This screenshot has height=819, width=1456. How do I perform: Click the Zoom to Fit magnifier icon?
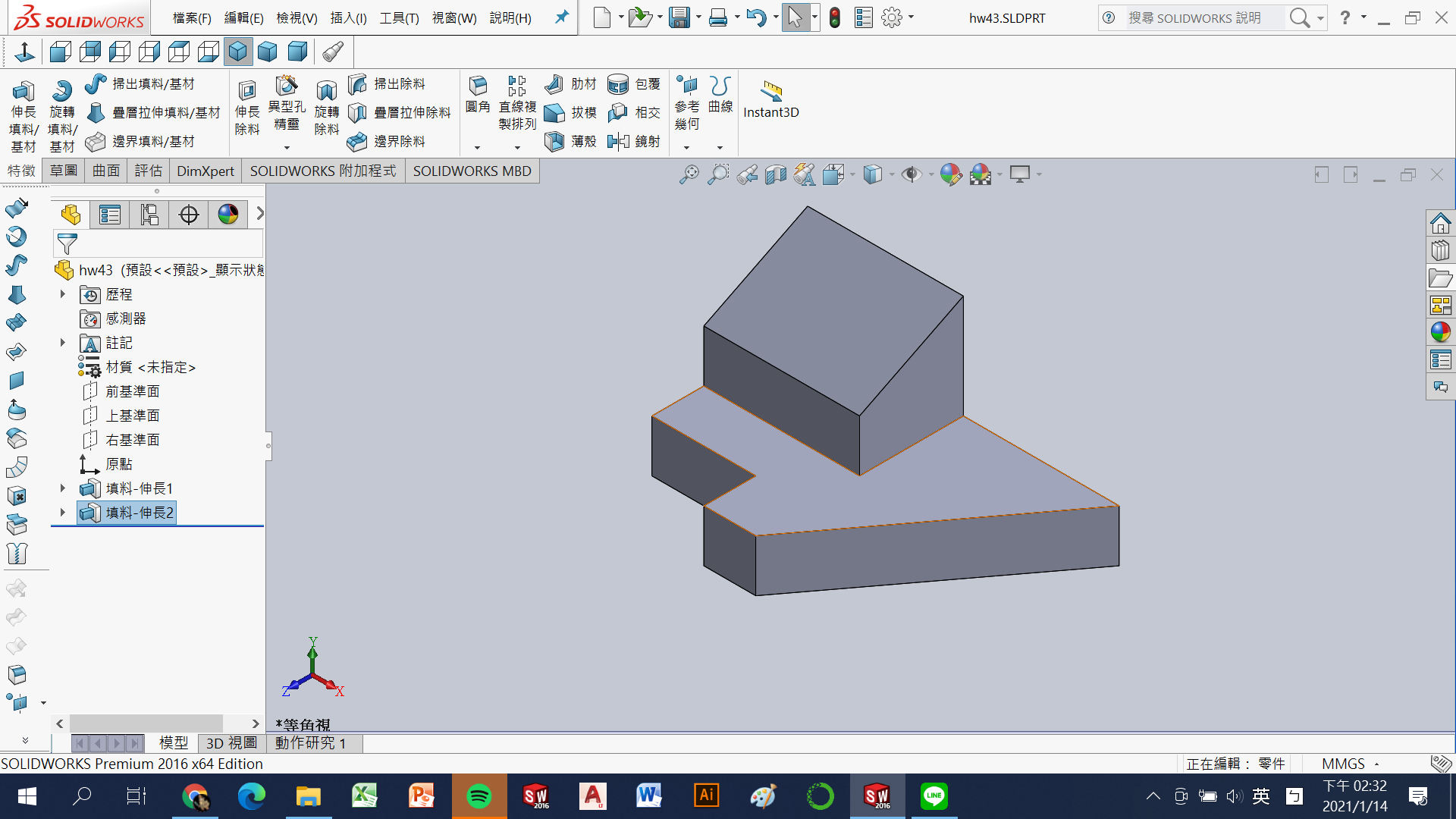pyautogui.click(x=689, y=175)
